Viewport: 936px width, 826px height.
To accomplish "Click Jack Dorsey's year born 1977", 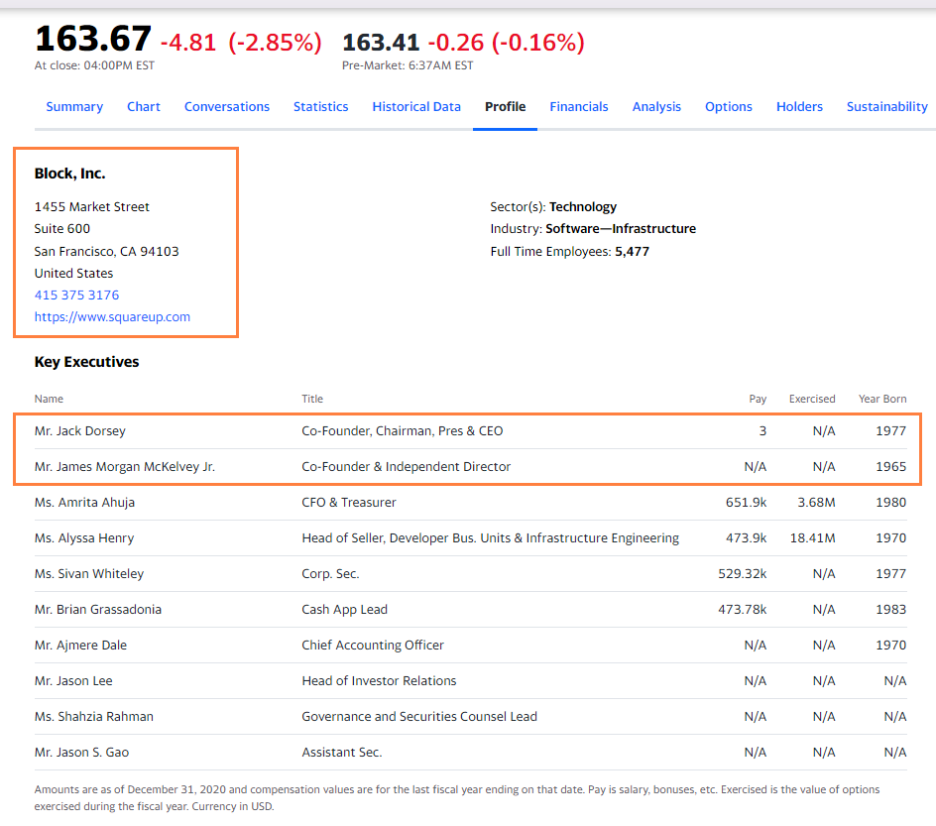I will pos(891,431).
